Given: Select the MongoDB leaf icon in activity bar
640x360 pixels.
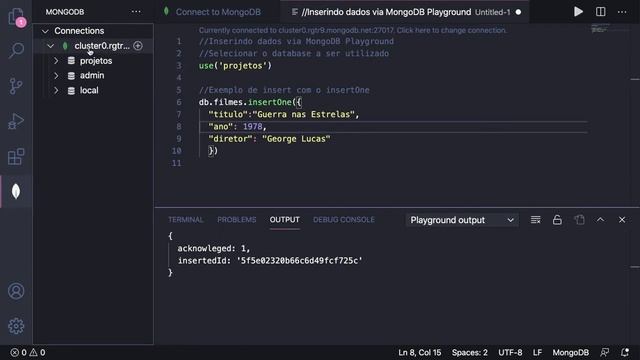Looking at the screenshot, I should click(x=16, y=191).
